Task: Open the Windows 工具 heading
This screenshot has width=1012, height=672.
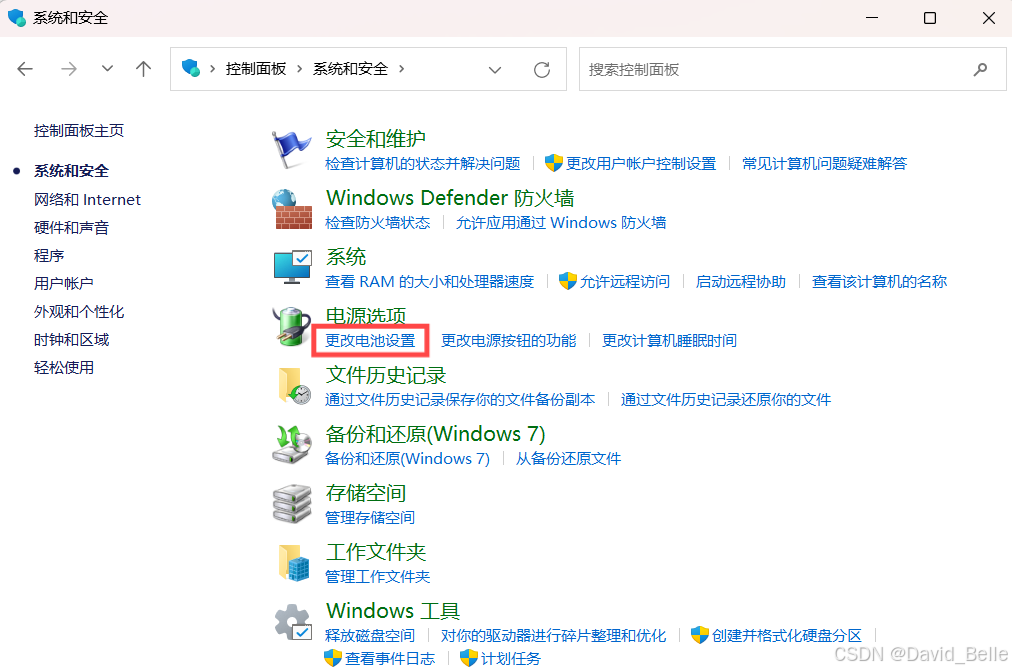Action: 392,611
